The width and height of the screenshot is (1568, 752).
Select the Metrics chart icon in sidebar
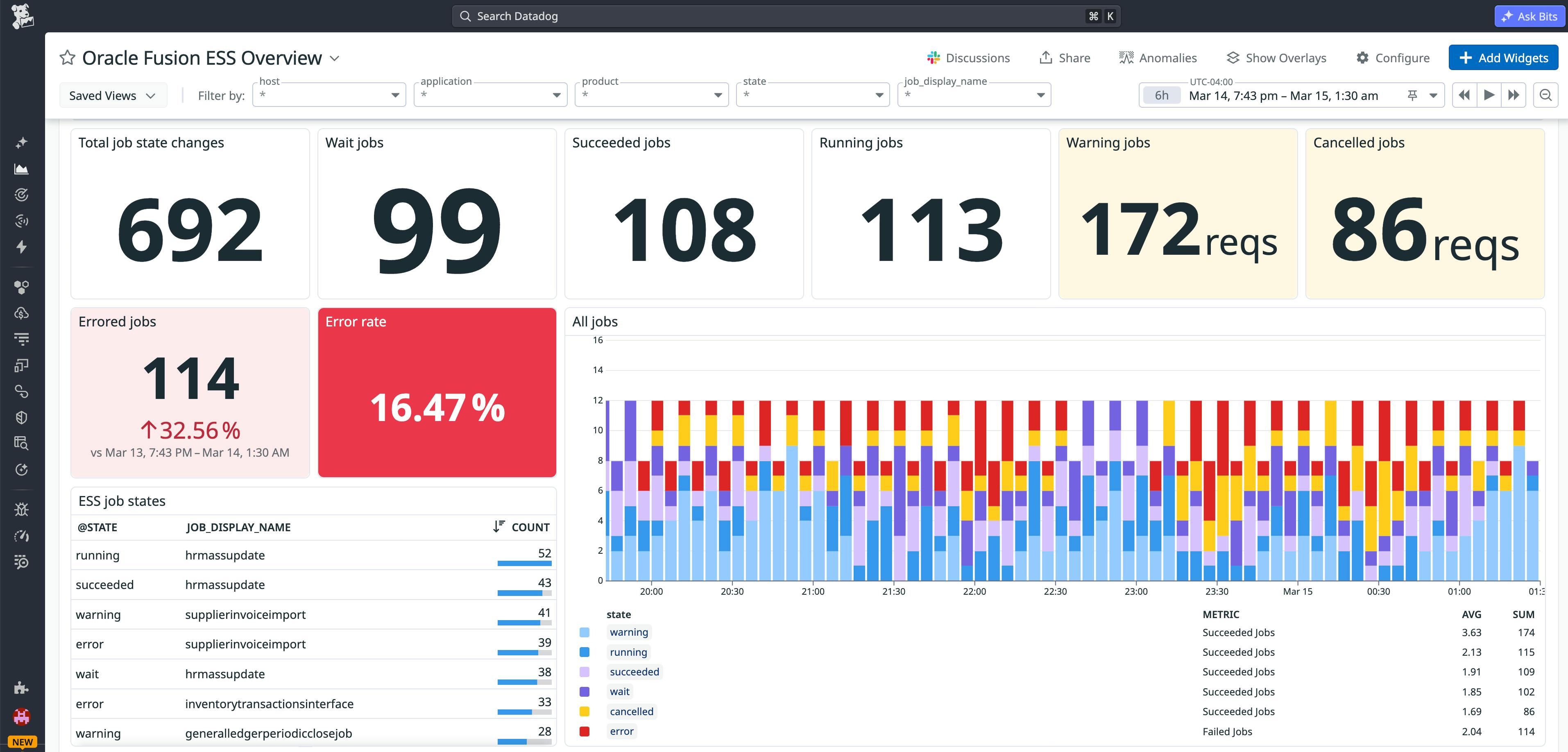click(x=22, y=169)
